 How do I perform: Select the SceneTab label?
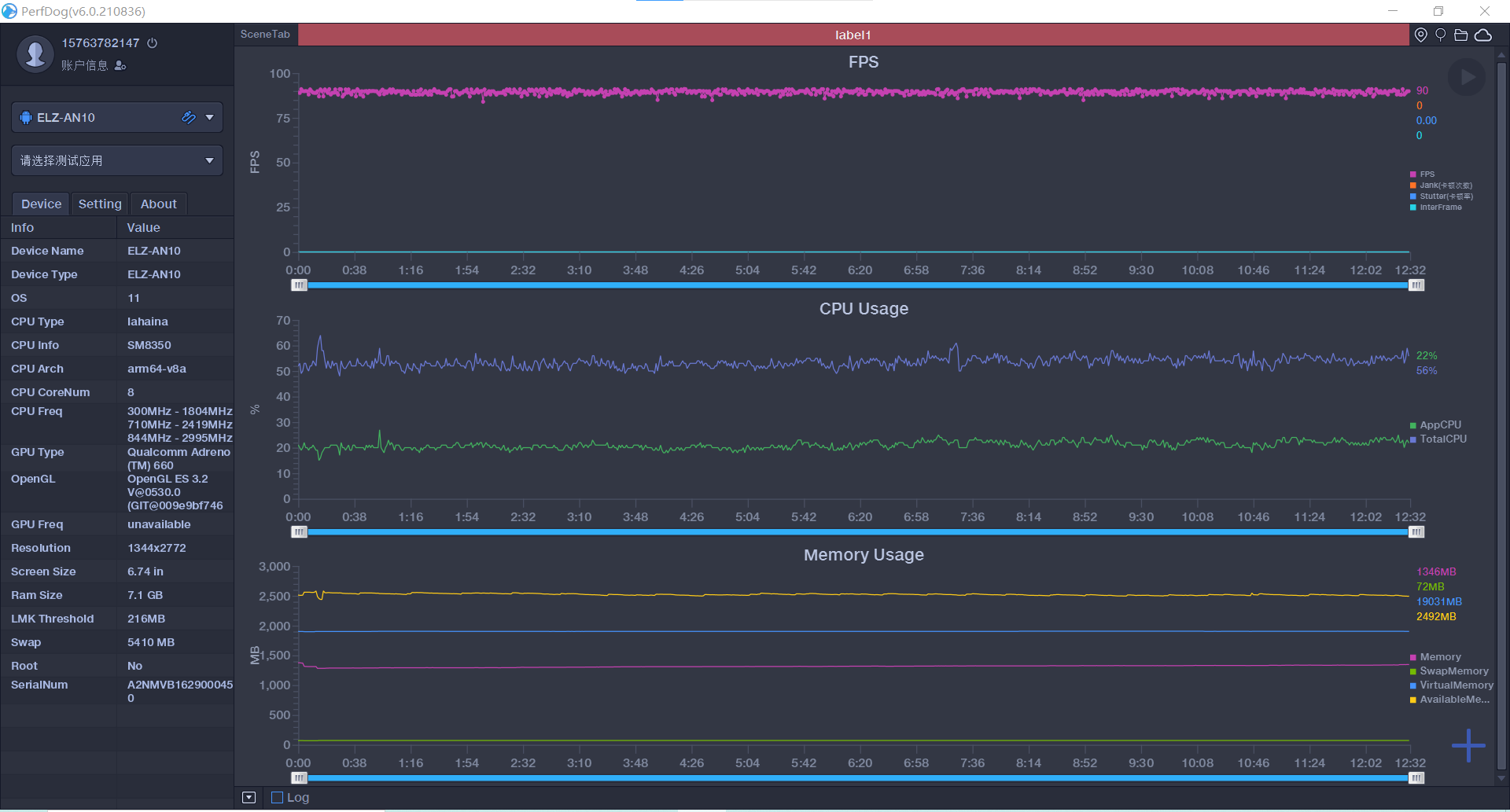pos(265,35)
